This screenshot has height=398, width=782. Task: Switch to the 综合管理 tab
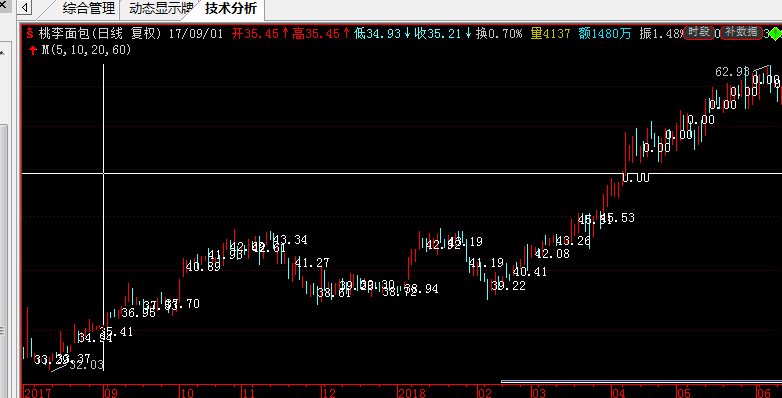(88, 8)
